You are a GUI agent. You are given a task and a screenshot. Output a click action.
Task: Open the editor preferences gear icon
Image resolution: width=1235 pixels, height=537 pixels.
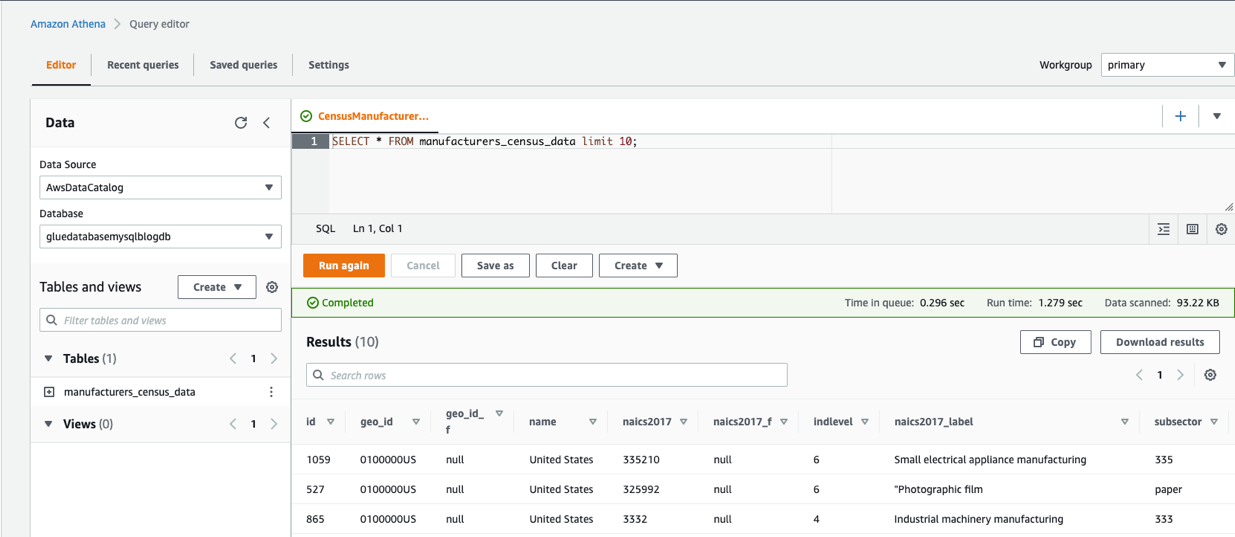coord(1221,229)
